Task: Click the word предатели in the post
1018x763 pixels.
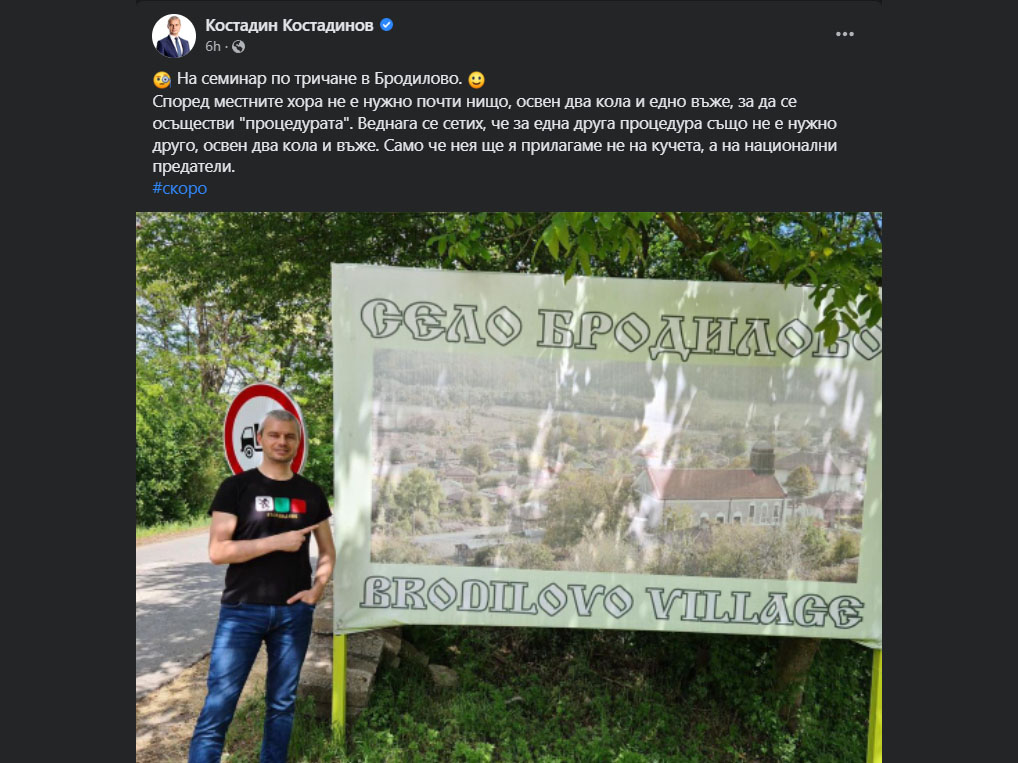Action: 193,167
